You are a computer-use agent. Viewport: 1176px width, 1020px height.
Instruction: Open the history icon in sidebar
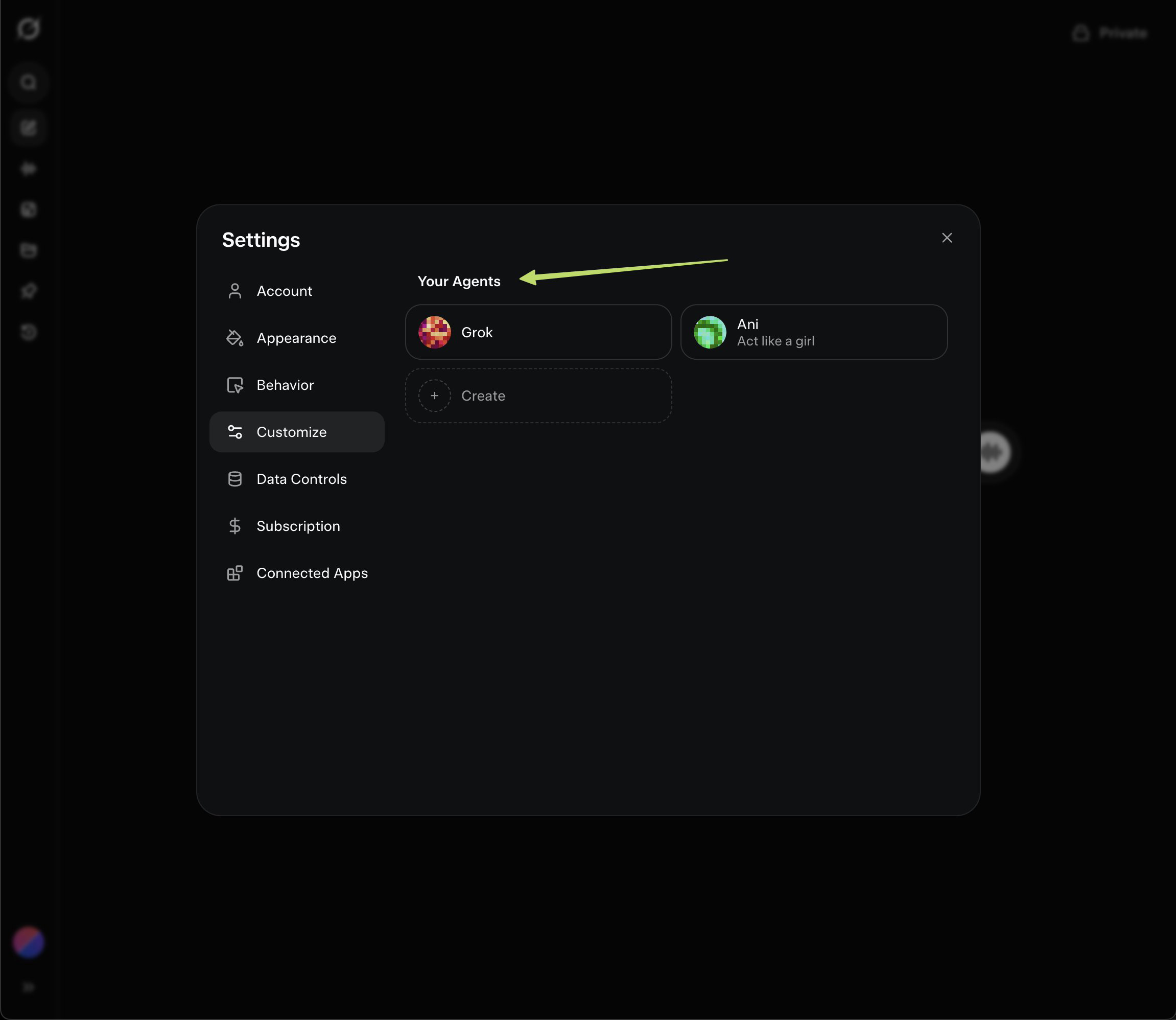tap(29, 332)
